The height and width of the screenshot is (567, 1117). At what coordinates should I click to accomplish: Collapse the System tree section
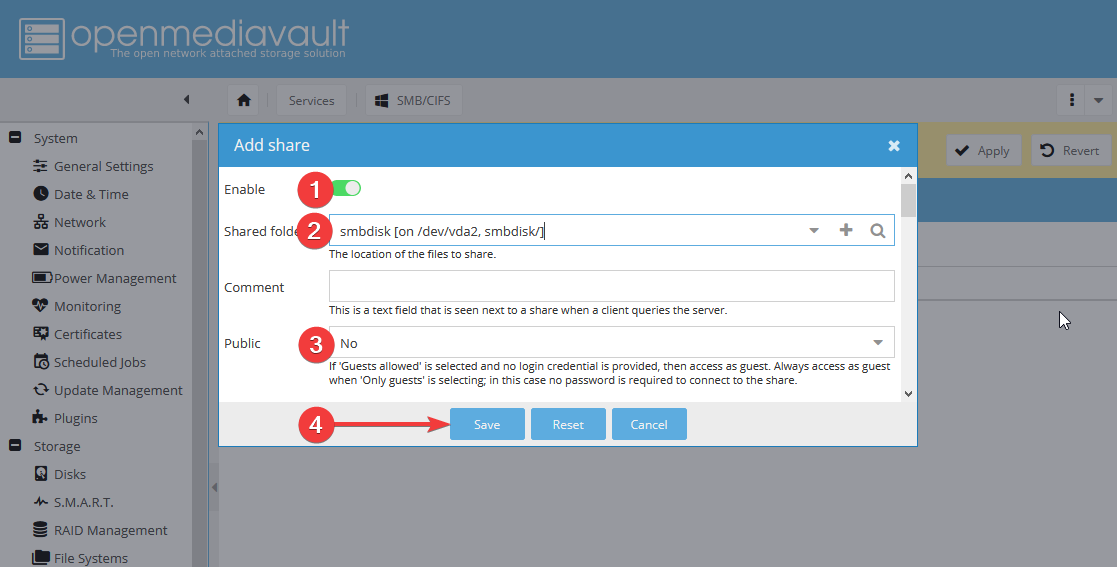pyautogui.click(x=15, y=138)
